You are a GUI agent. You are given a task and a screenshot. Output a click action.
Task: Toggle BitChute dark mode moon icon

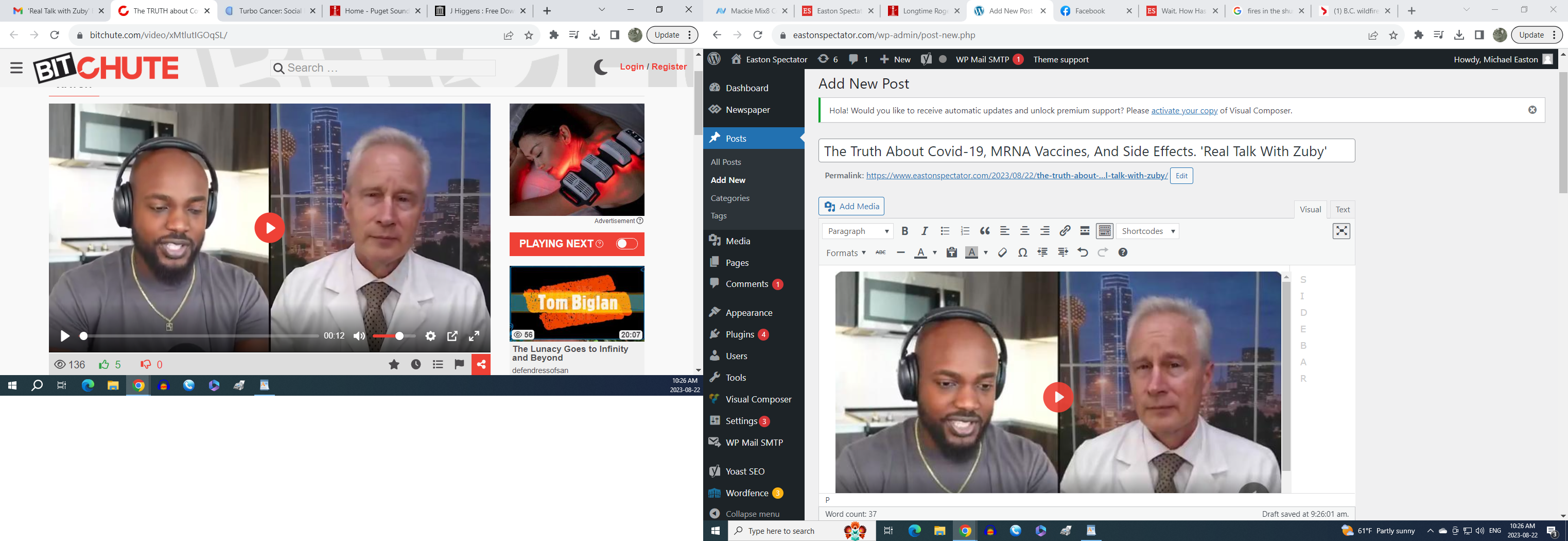tap(601, 67)
